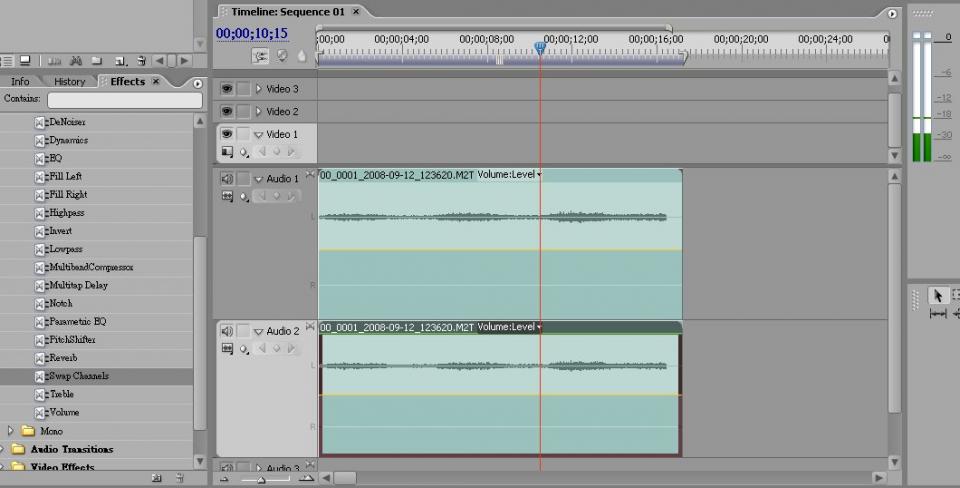Collapse the Audio 2 track
This screenshot has width=960, height=488.
click(x=258, y=331)
